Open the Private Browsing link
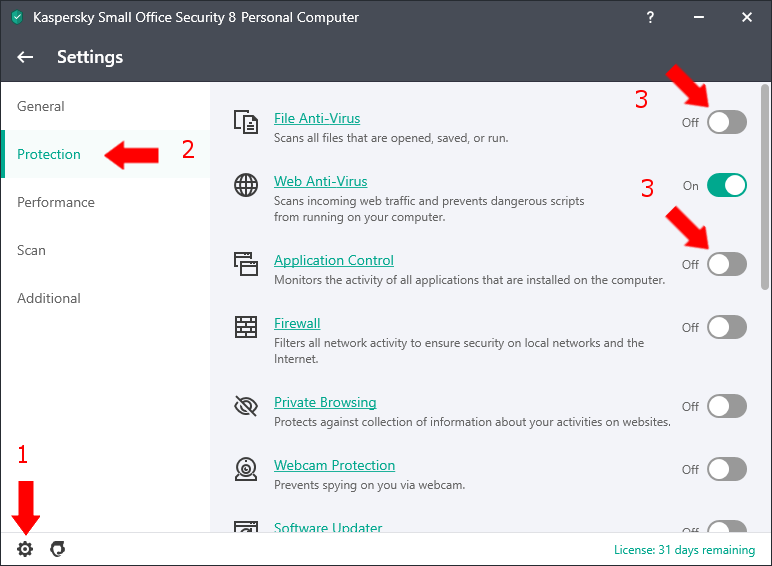This screenshot has width=772, height=566. point(325,403)
